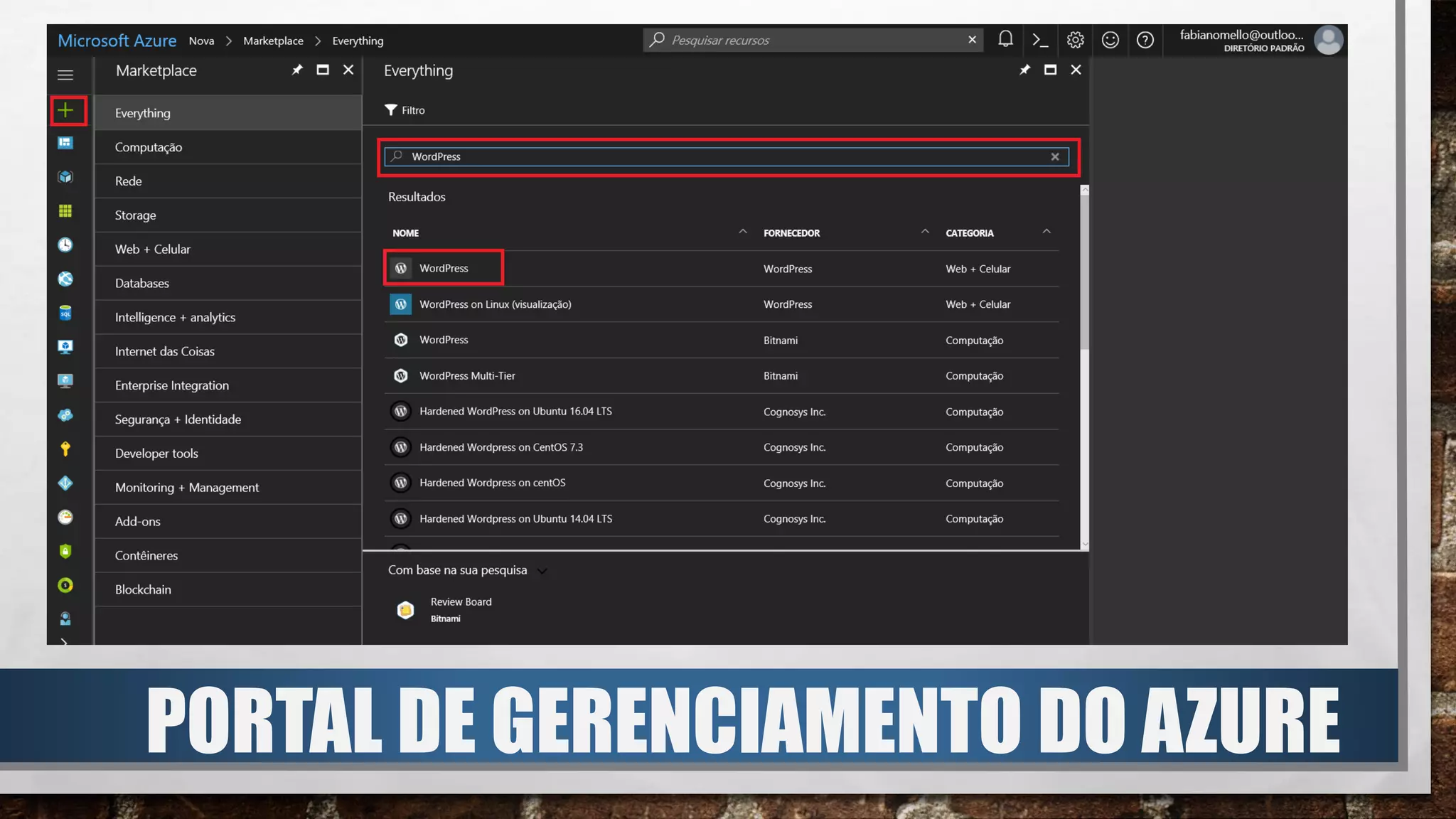Click the Filtro funnel button

pyautogui.click(x=405, y=110)
